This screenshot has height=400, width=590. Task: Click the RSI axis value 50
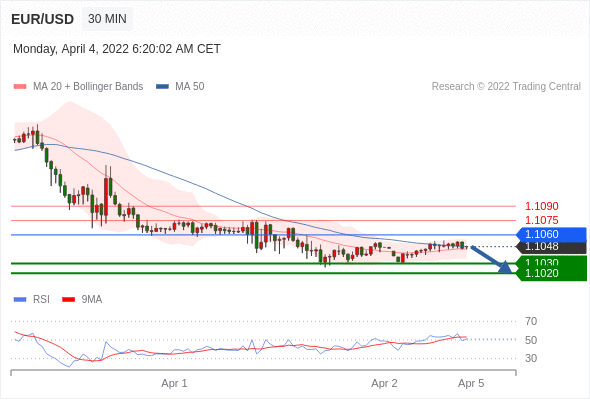531,340
